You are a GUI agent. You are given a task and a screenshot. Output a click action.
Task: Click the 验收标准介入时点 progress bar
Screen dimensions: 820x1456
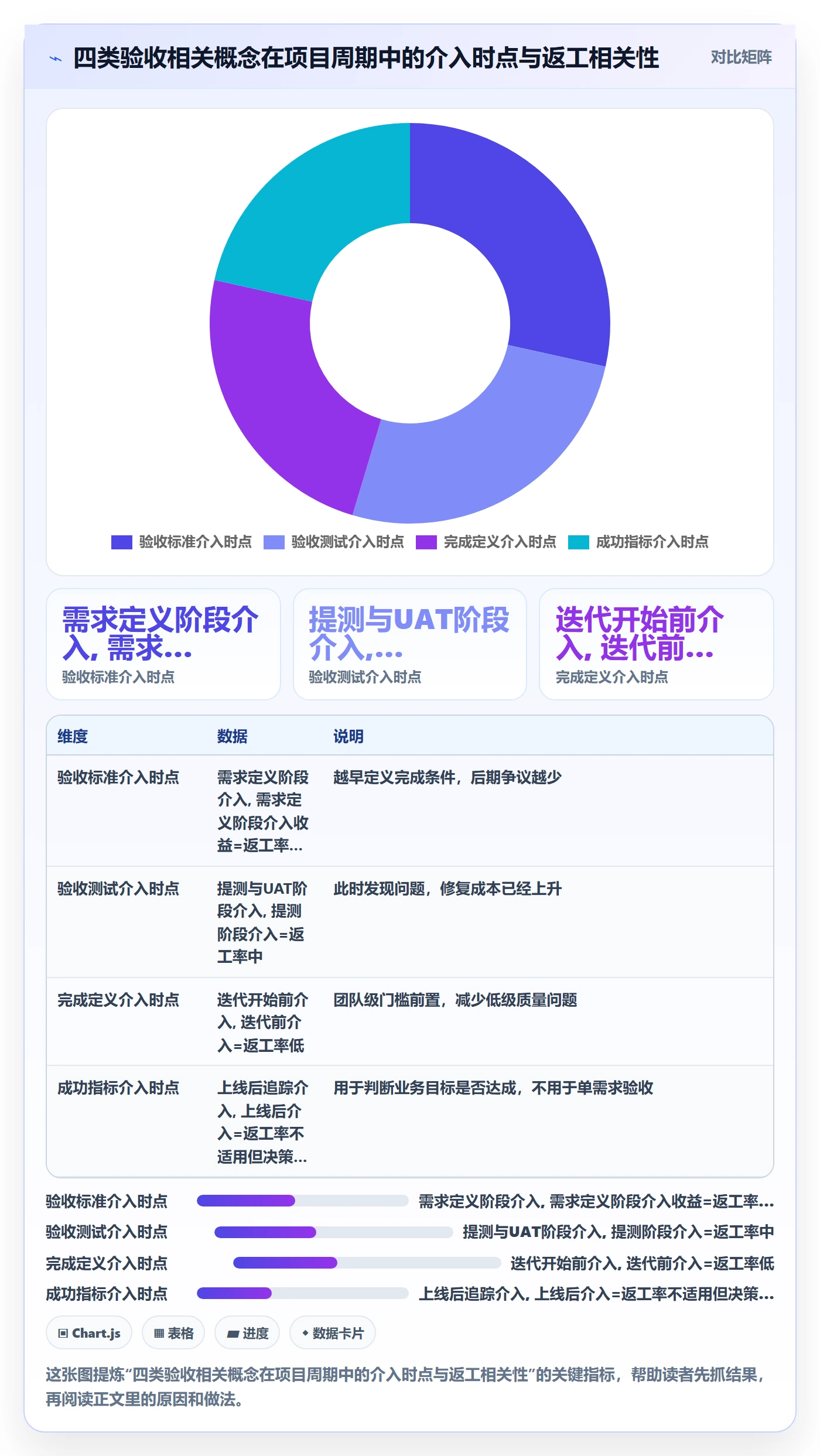tap(302, 1201)
